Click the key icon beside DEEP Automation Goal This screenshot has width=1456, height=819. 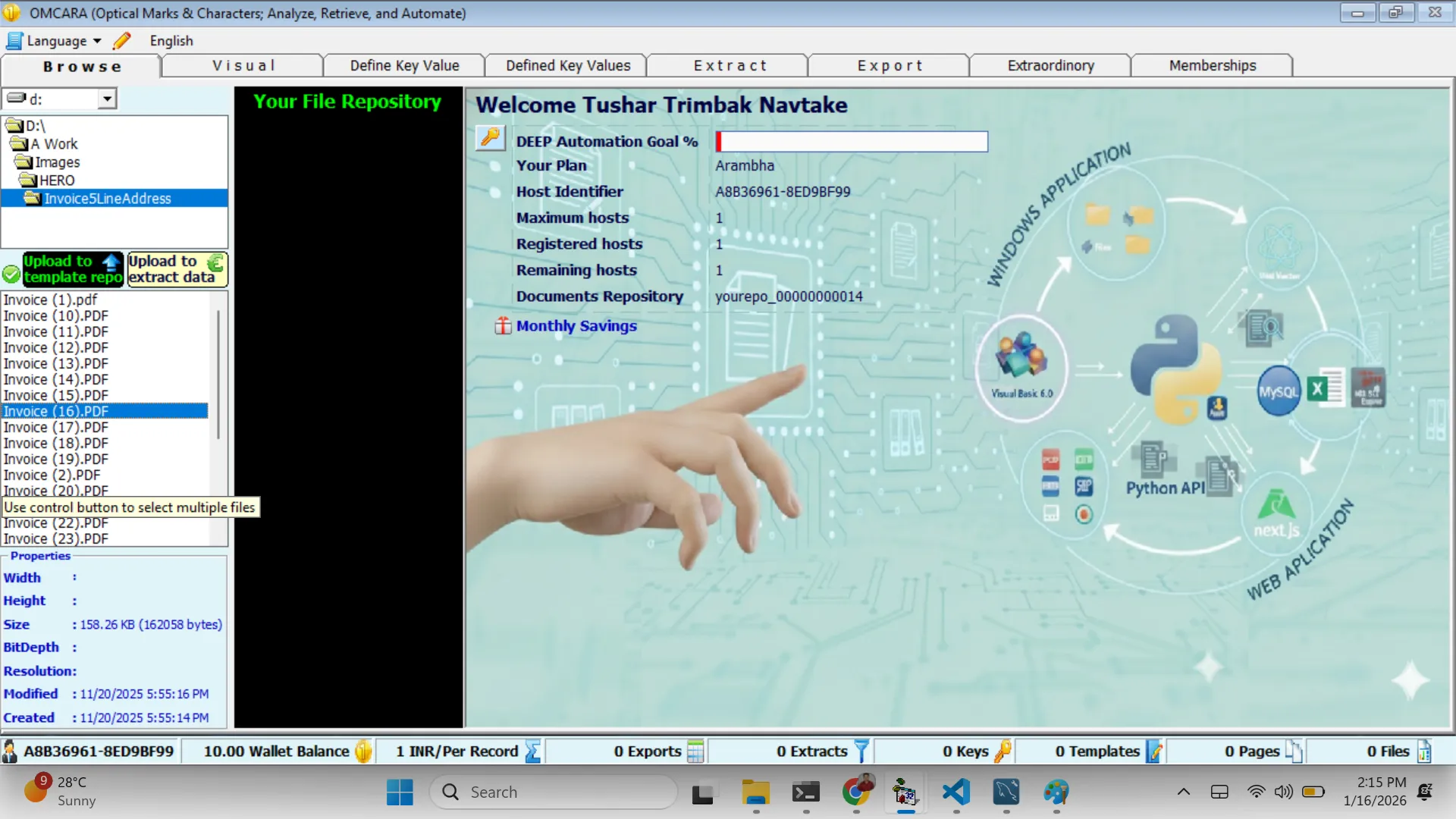[491, 138]
